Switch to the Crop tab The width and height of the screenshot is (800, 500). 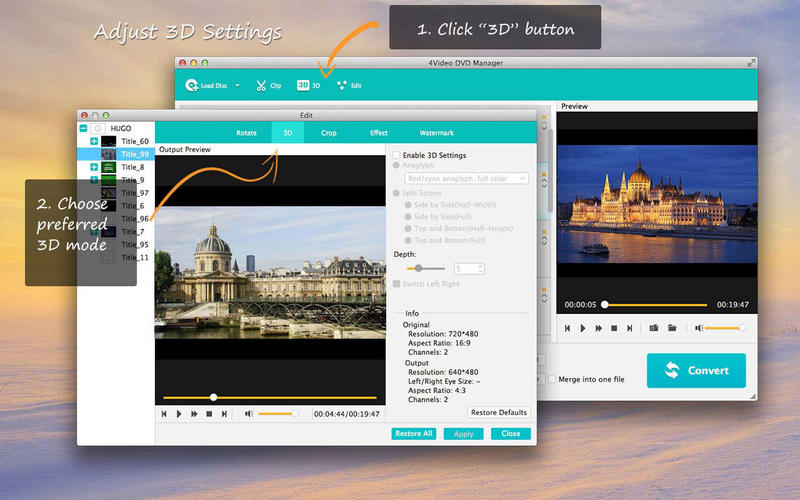pyautogui.click(x=328, y=132)
